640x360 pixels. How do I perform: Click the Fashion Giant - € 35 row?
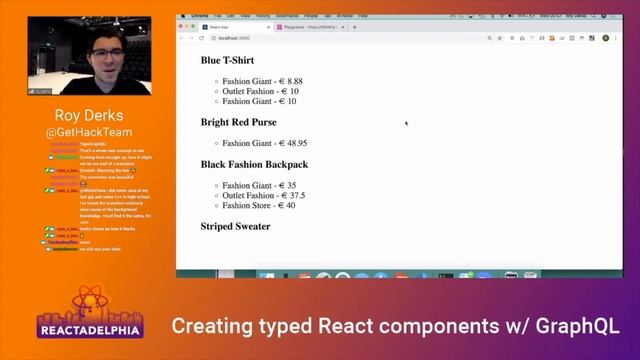pyautogui.click(x=259, y=185)
